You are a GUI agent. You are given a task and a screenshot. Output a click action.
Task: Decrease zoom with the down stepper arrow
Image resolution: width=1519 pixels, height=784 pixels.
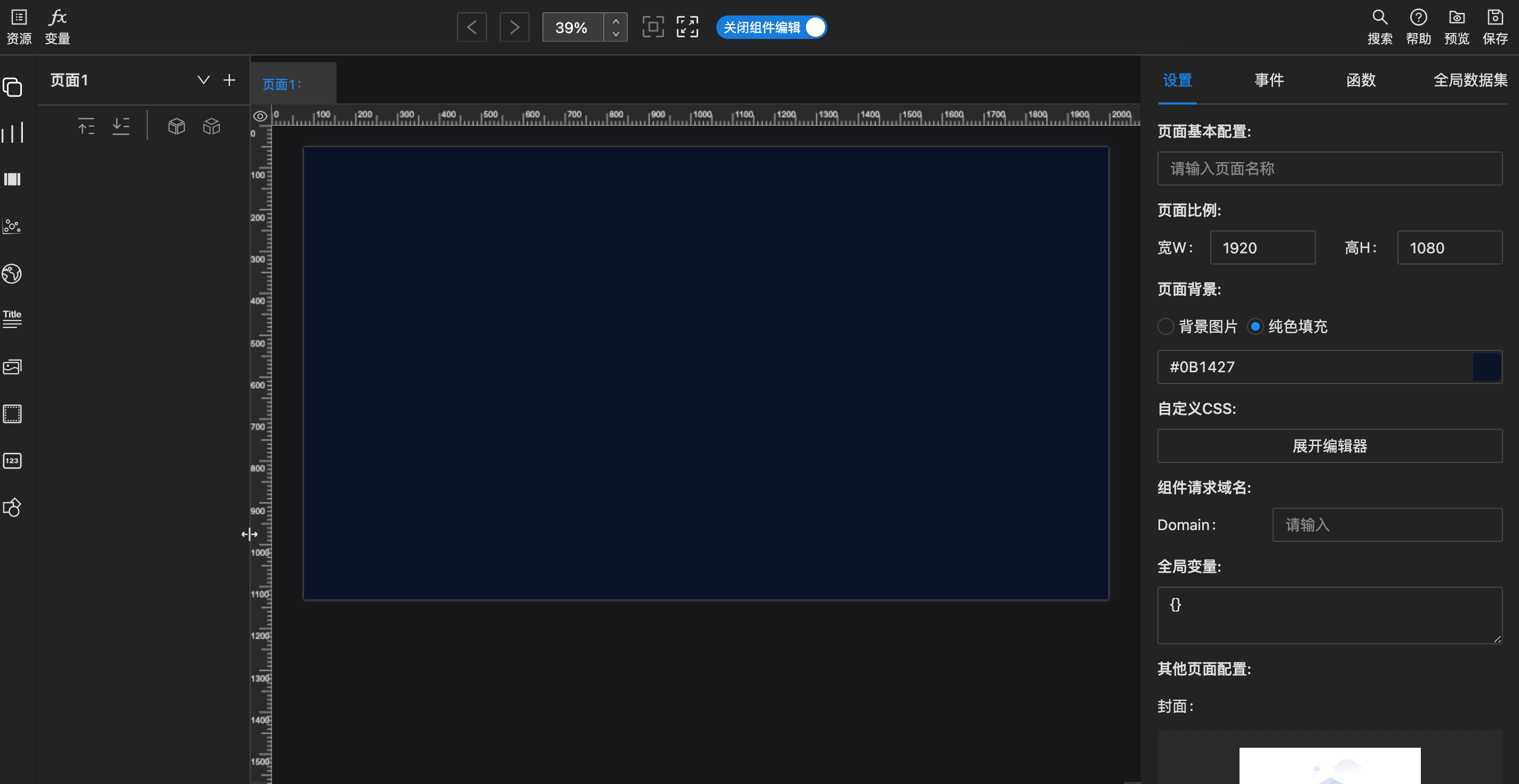[615, 34]
